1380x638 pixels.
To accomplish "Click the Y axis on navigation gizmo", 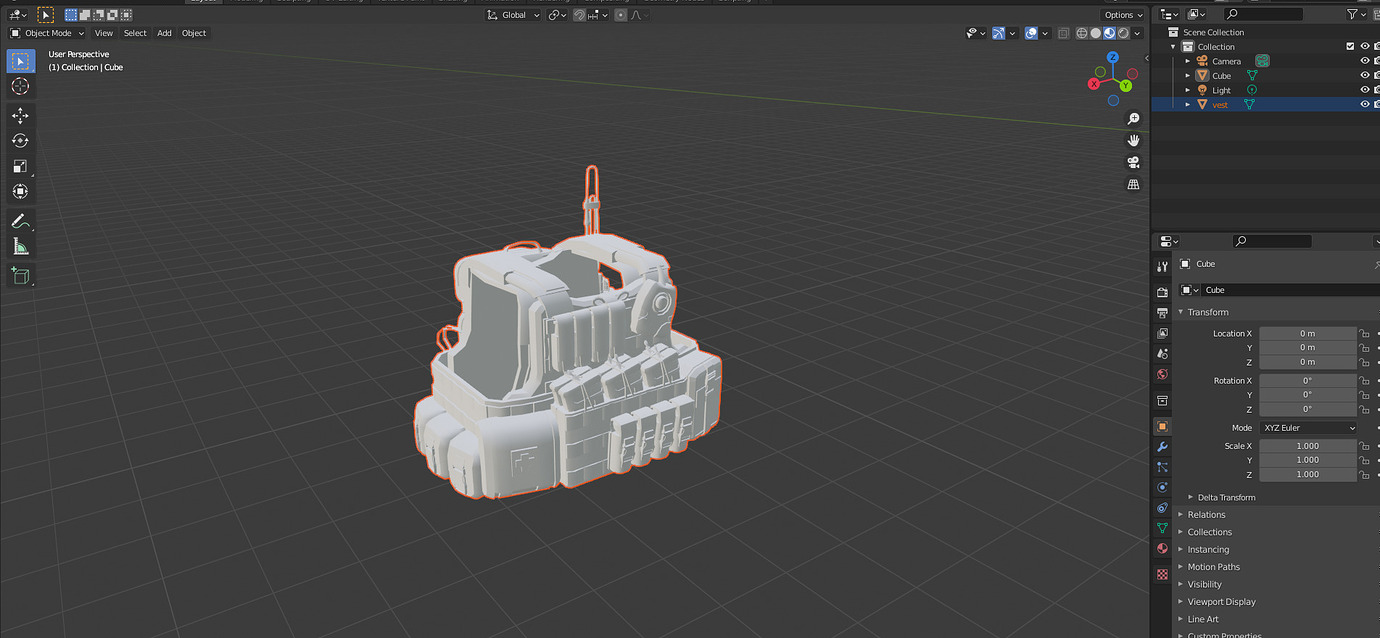I will tap(1125, 86).
